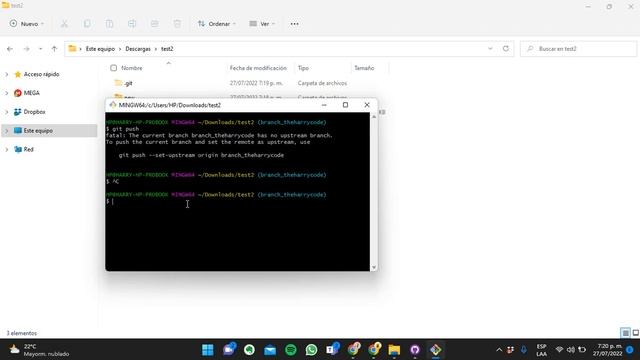Click 'Este equipo' in the address breadcrumb
The height and width of the screenshot is (360, 640).
100,49
